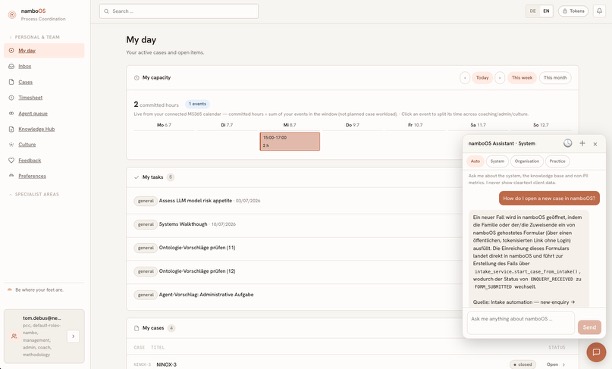The height and width of the screenshot is (369, 612).
Task: Open the Inbox page
Action: (25, 66)
